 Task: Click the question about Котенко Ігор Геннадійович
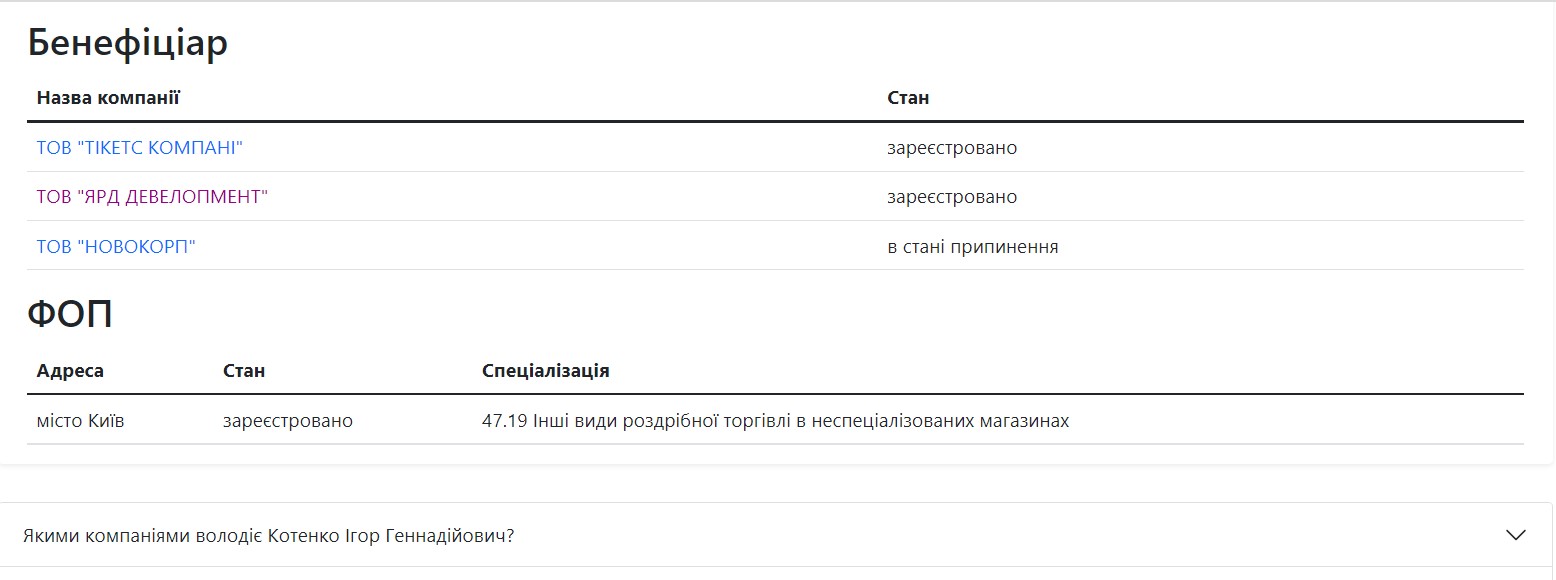click(x=268, y=536)
